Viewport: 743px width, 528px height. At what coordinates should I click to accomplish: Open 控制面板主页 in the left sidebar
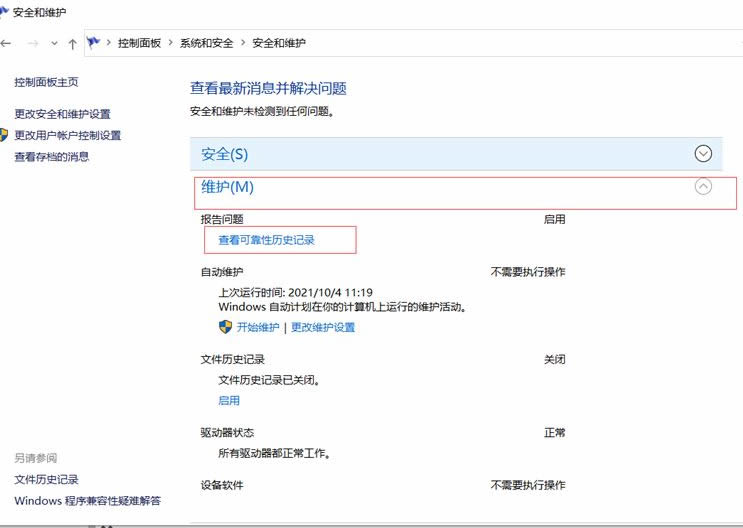46,82
